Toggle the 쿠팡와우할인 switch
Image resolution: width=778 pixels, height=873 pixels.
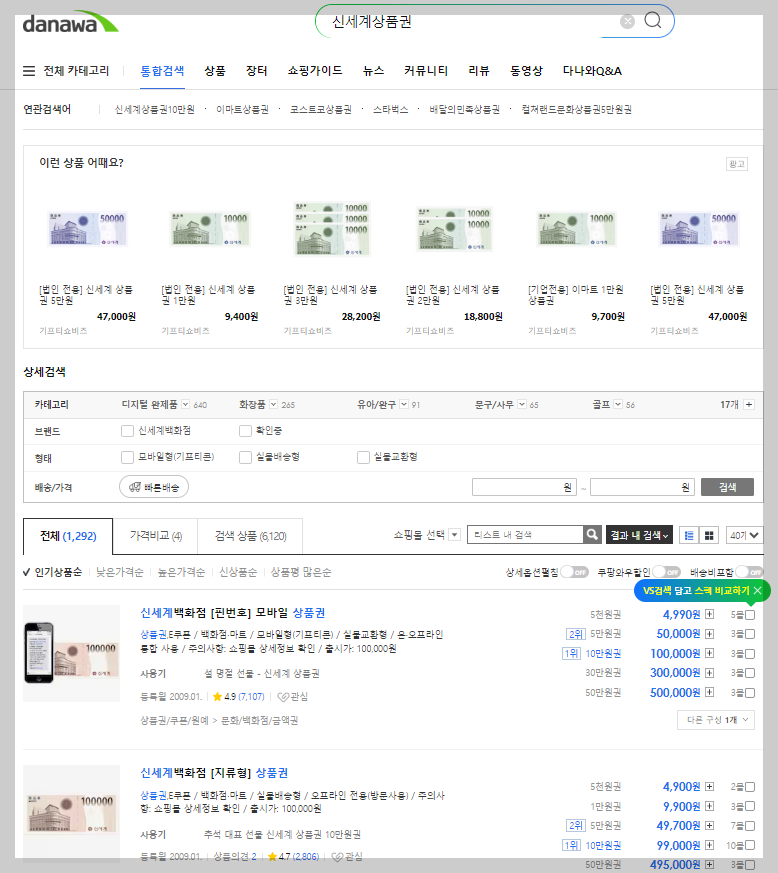coord(667,572)
